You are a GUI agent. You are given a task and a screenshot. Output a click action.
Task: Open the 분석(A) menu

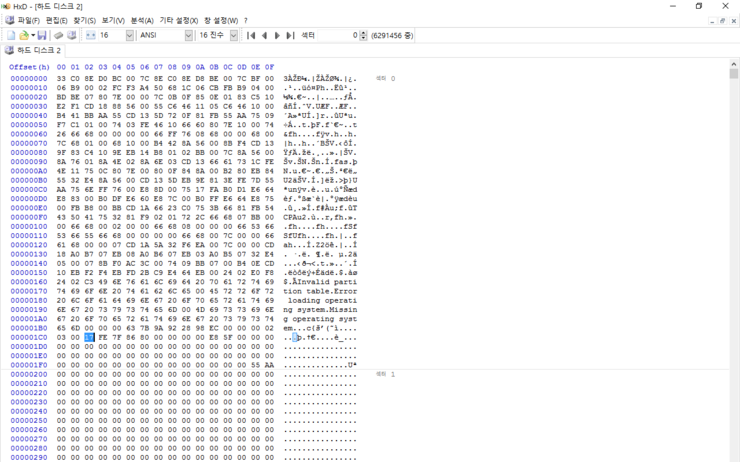click(x=142, y=20)
